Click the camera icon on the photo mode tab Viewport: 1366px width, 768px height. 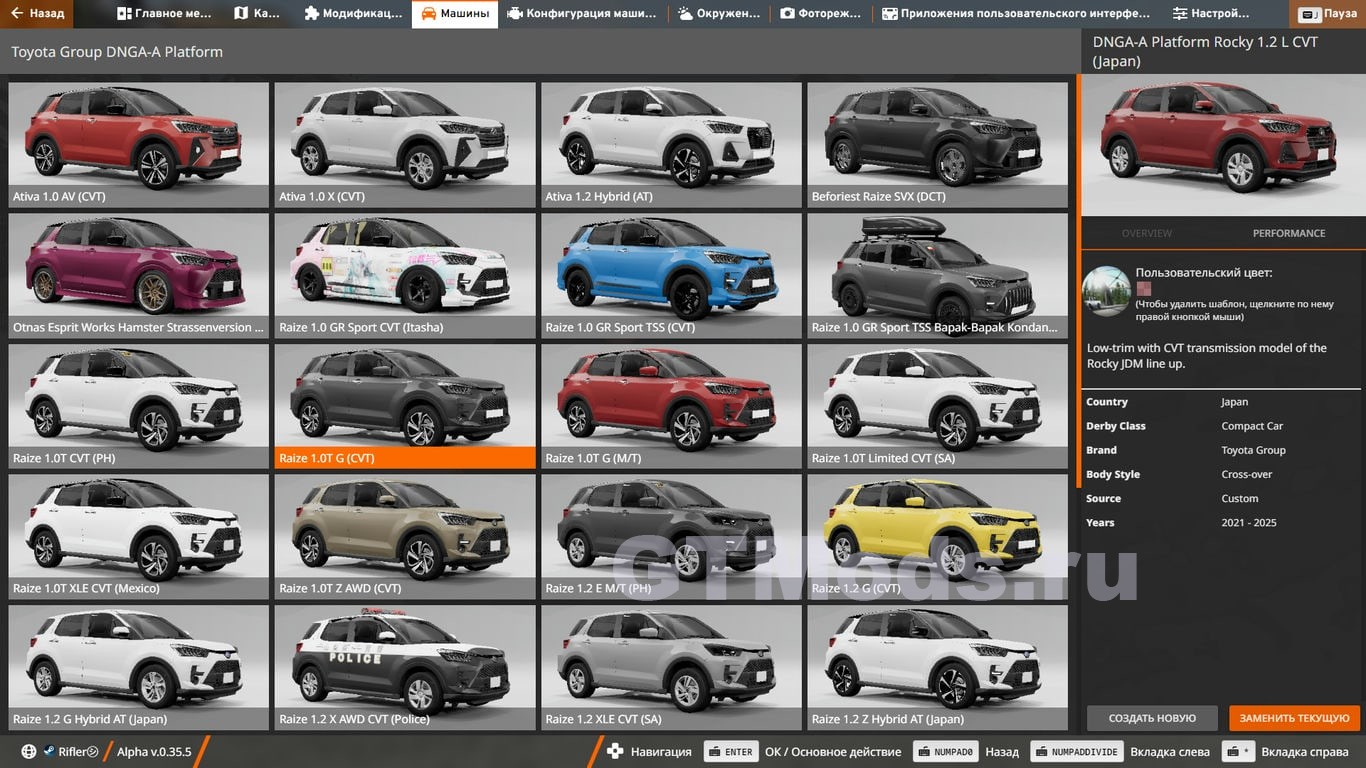coord(787,14)
